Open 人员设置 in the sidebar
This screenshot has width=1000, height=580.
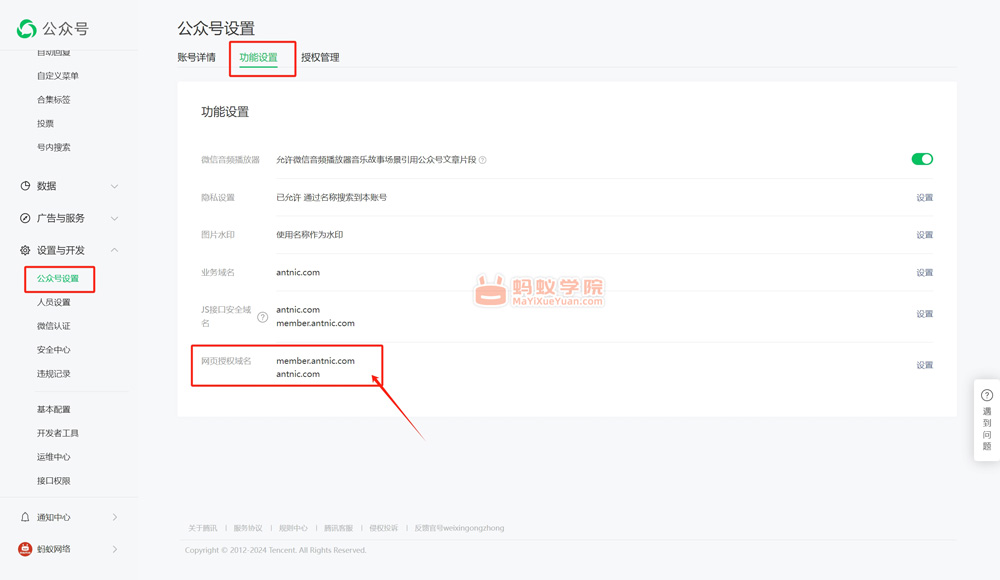coord(54,302)
